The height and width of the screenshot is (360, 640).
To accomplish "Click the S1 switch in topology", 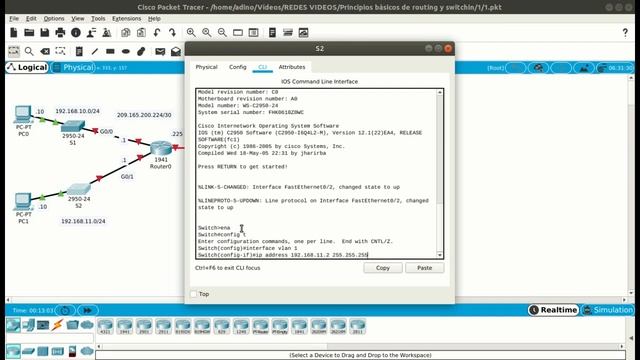I will (x=73, y=127).
